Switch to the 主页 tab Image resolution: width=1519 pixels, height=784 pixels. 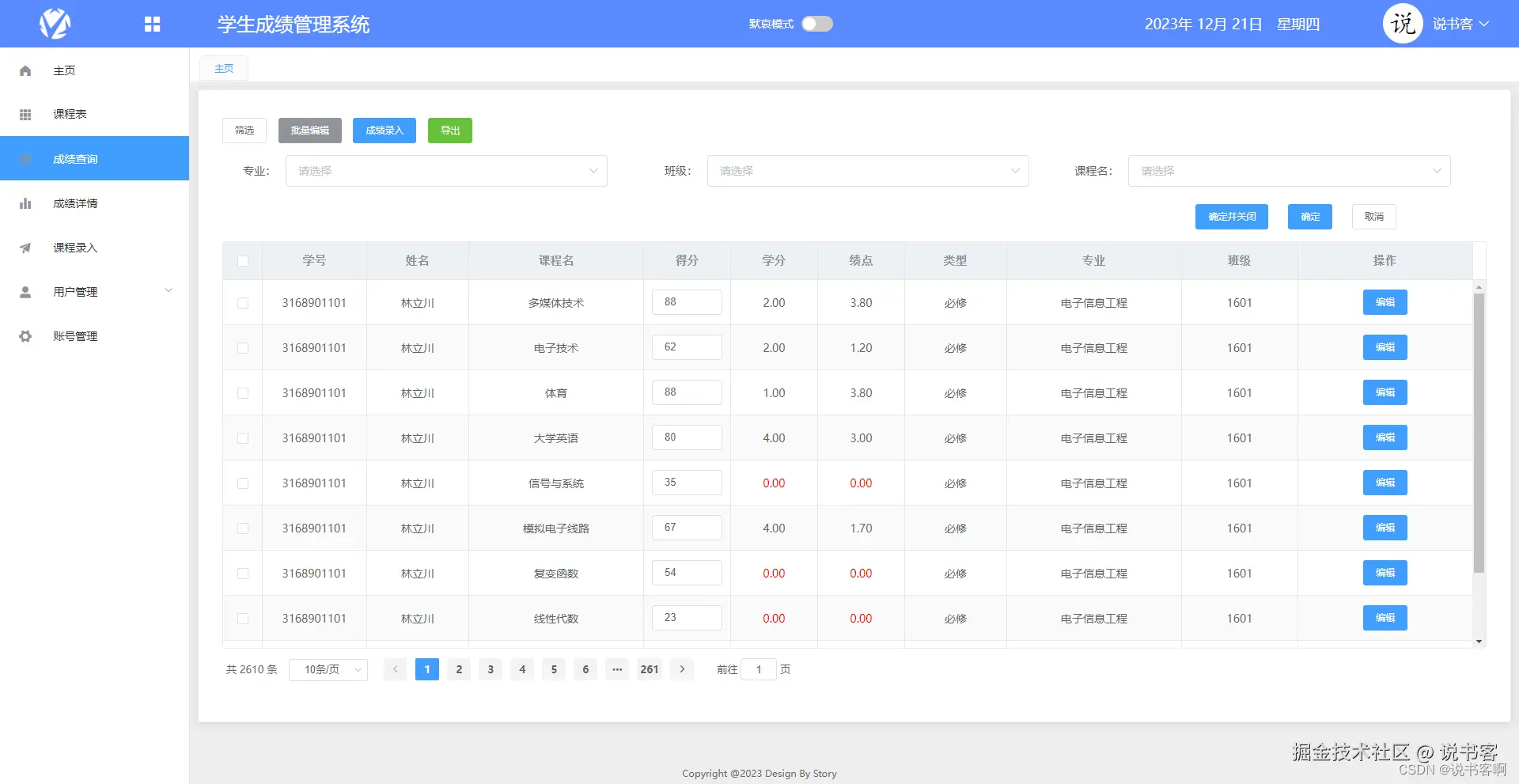[224, 69]
